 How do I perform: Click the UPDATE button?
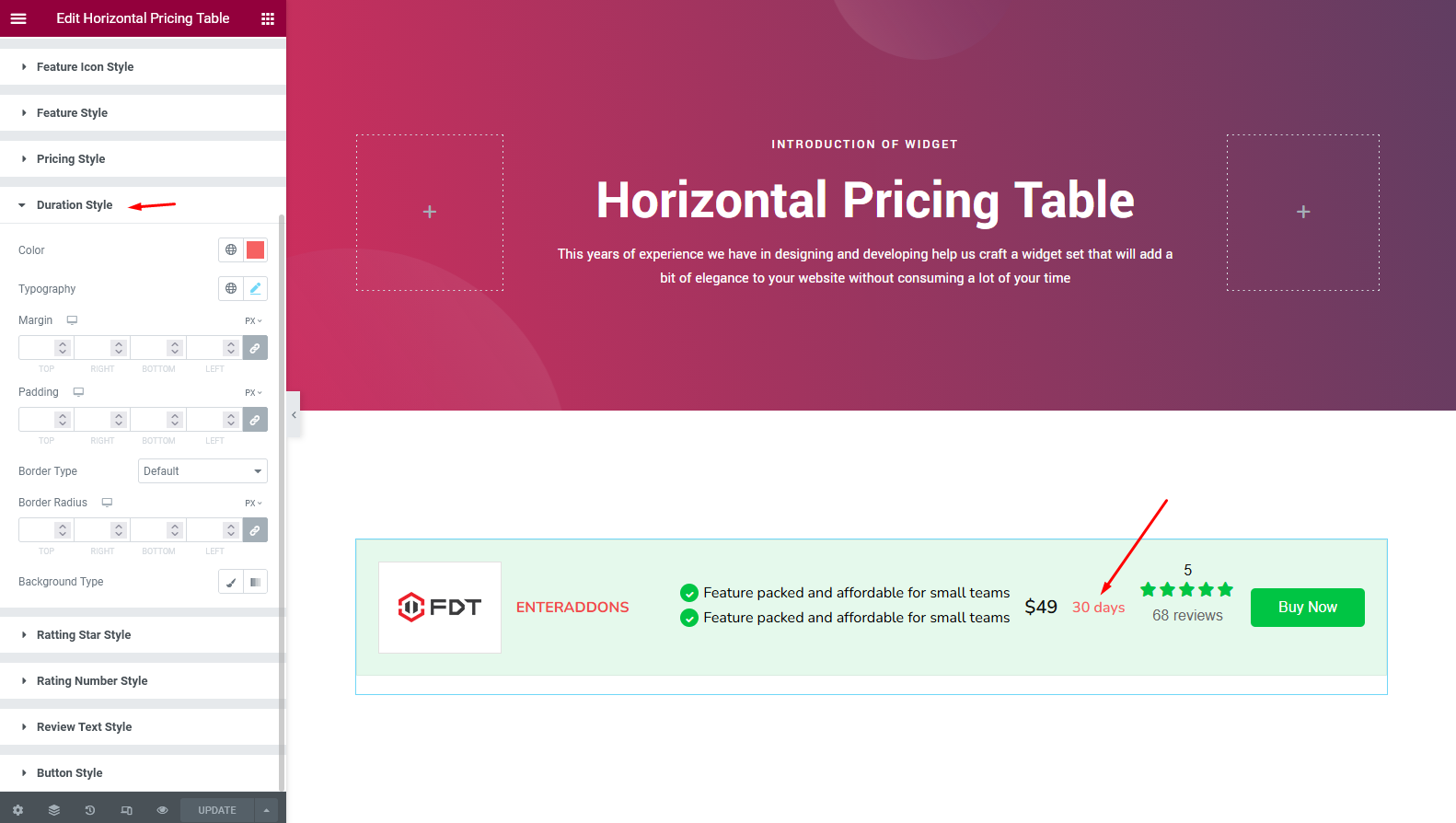point(216,809)
